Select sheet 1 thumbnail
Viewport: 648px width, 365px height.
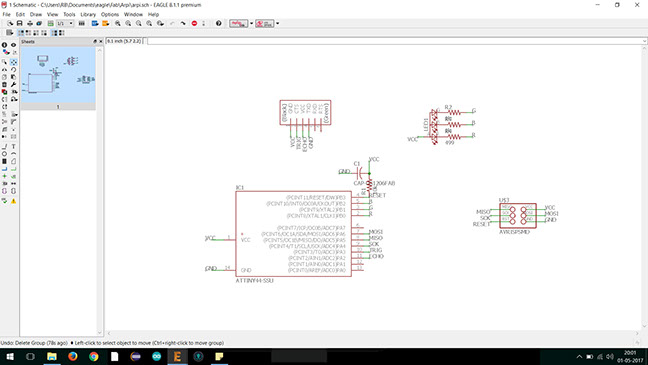pos(58,78)
